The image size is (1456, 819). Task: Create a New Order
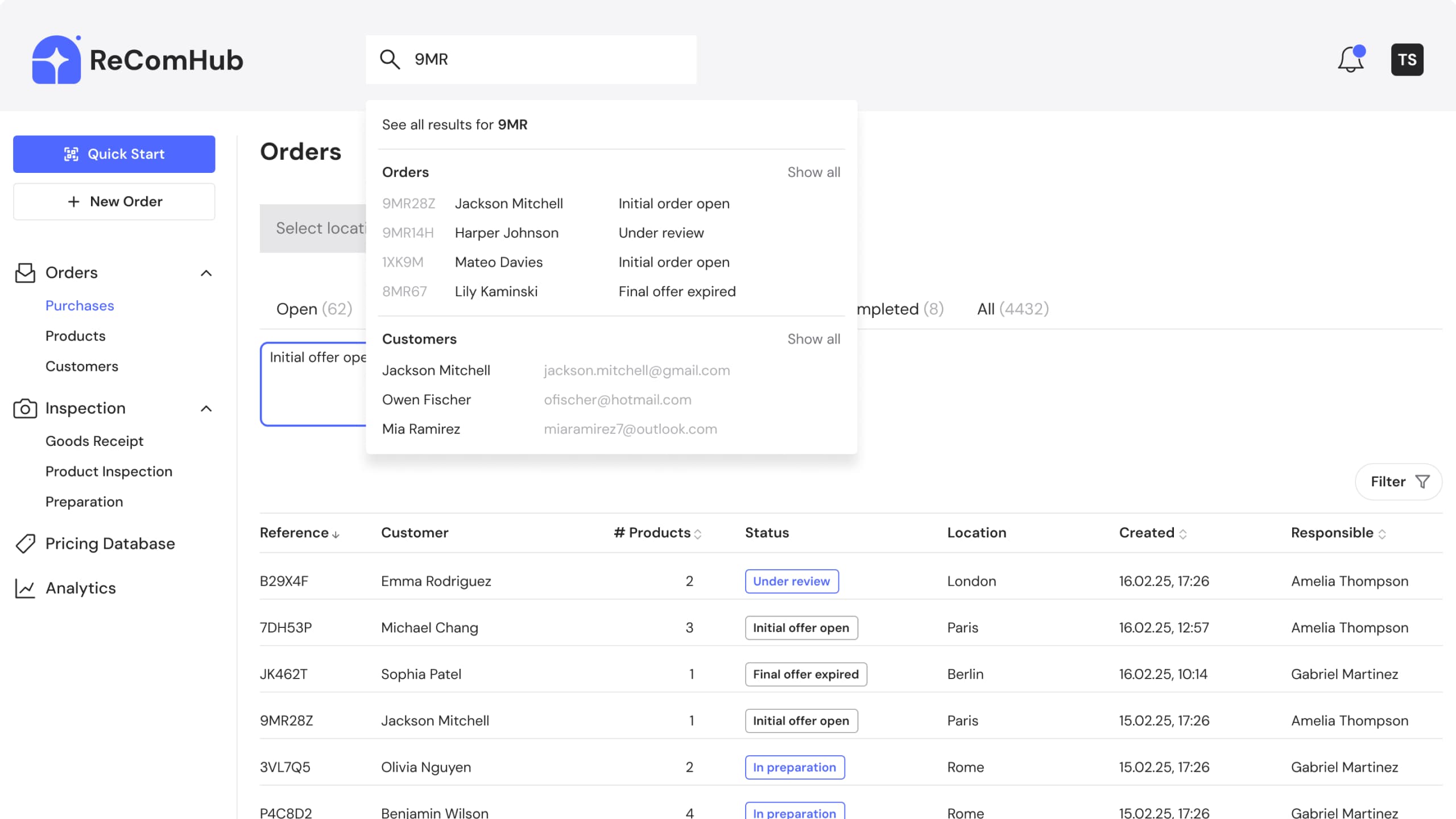pyautogui.click(x=114, y=201)
